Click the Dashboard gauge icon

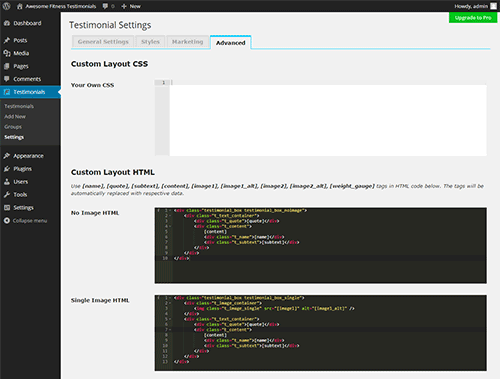[7, 23]
